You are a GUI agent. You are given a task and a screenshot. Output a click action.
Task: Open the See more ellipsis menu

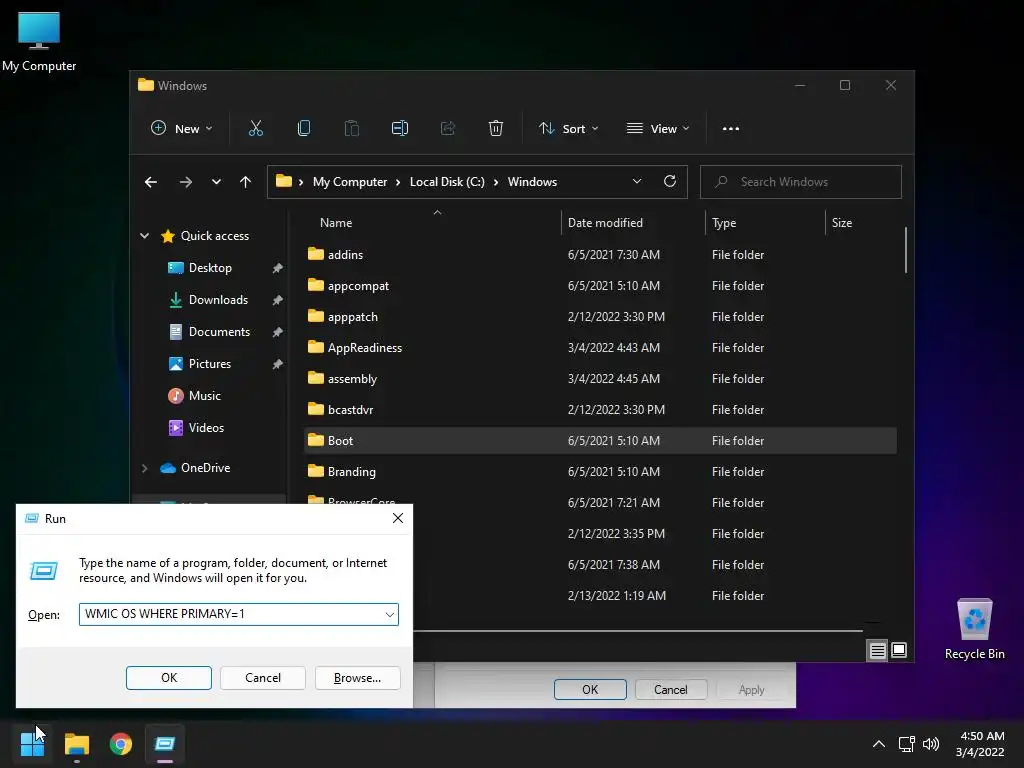pyautogui.click(x=731, y=129)
